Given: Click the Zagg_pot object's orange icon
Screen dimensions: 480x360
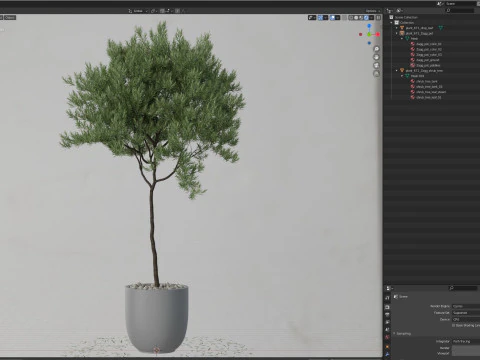Looking at the screenshot, I should [x=402, y=33].
